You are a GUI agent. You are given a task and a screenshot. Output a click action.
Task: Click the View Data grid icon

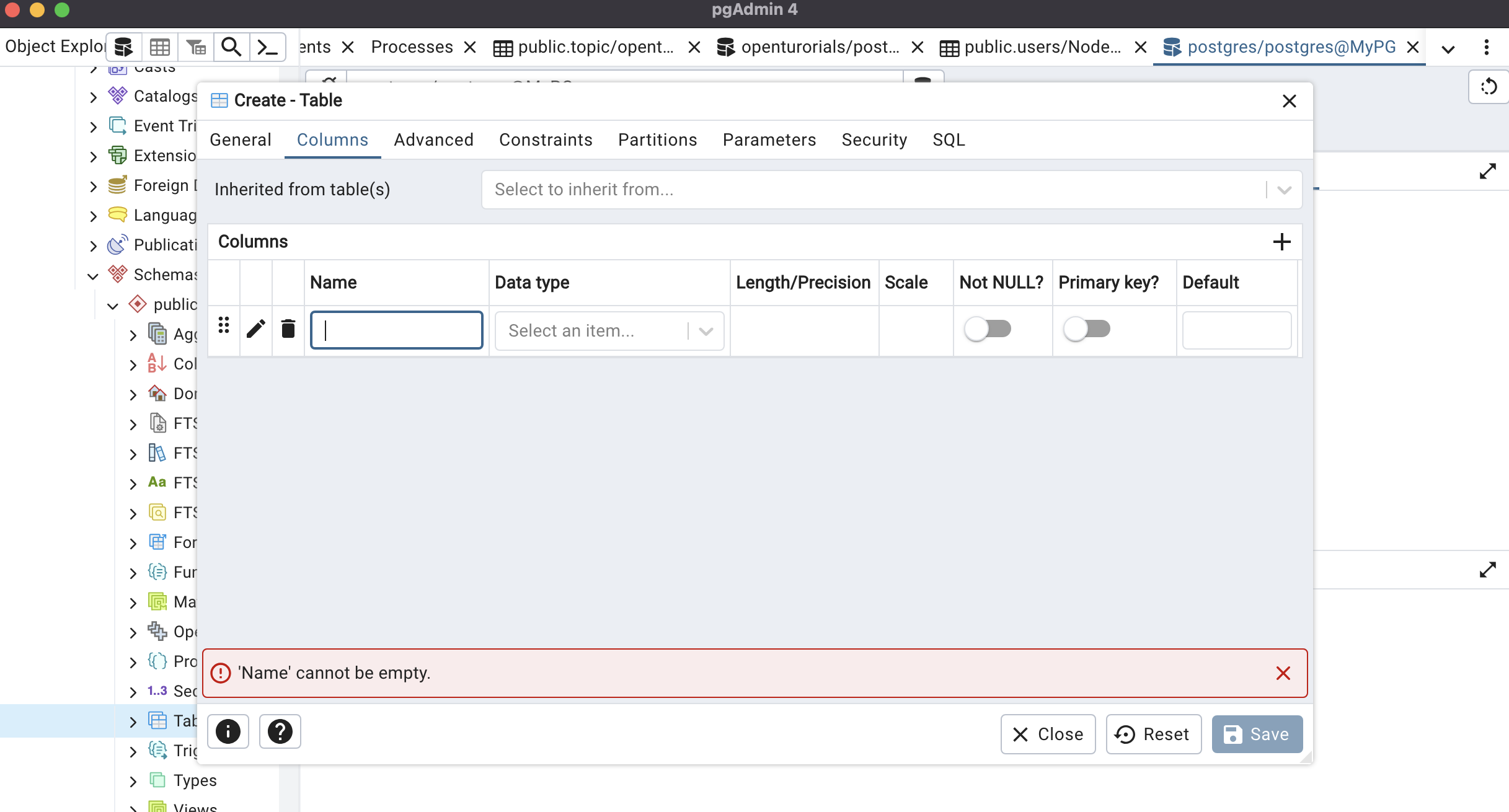pyautogui.click(x=159, y=47)
